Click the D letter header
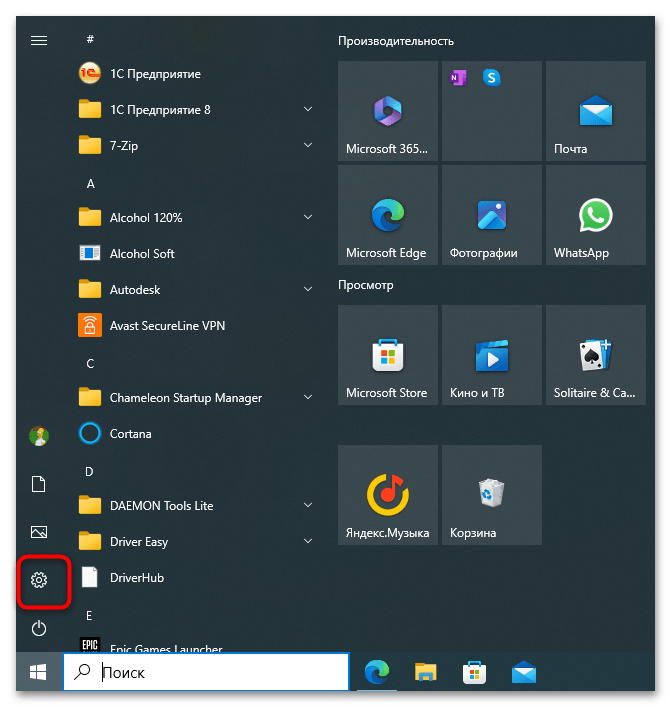 pos(90,472)
